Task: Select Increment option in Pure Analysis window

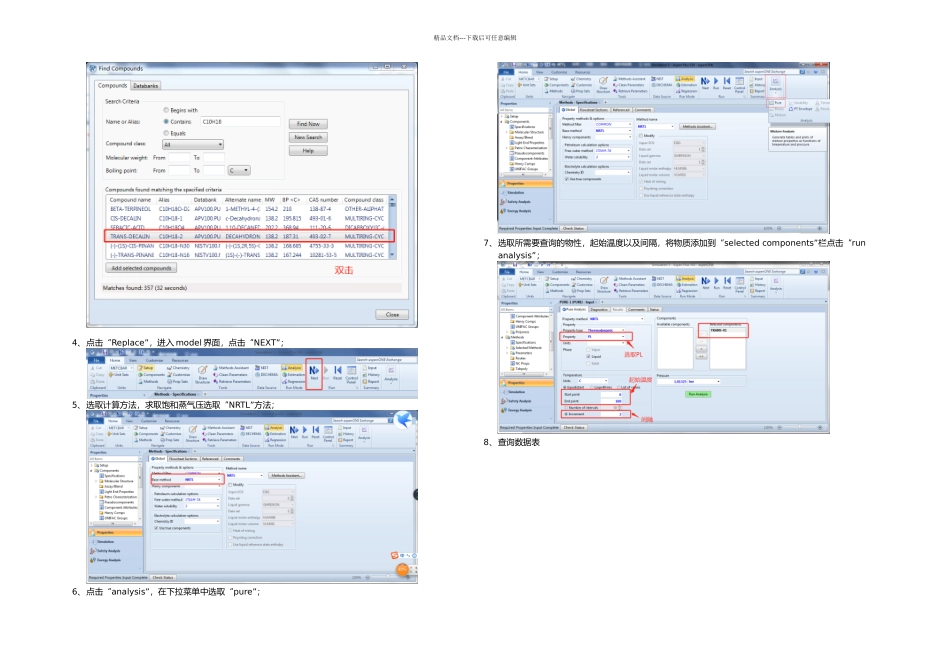Action: click(574, 414)
